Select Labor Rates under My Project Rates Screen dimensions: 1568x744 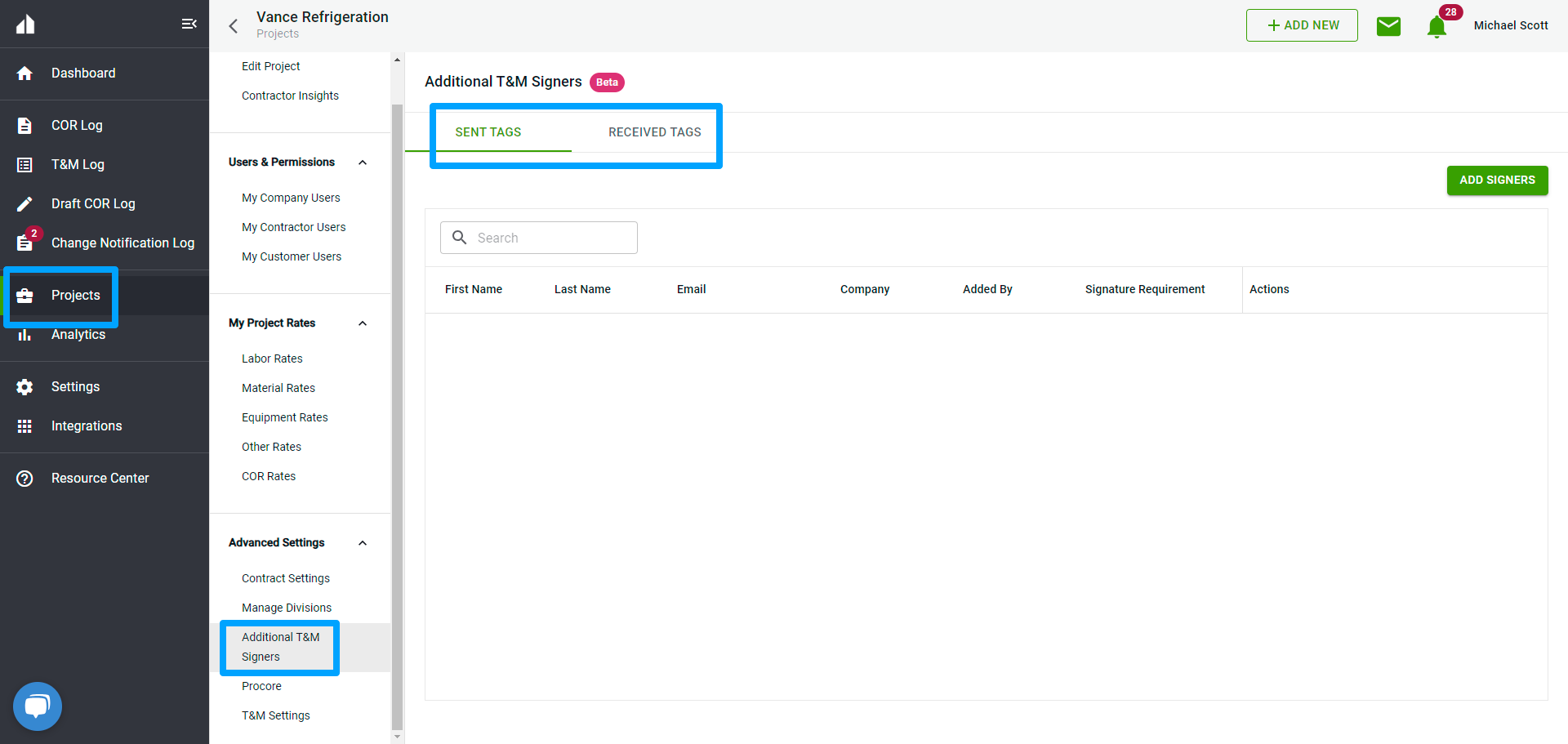[272, 358]
